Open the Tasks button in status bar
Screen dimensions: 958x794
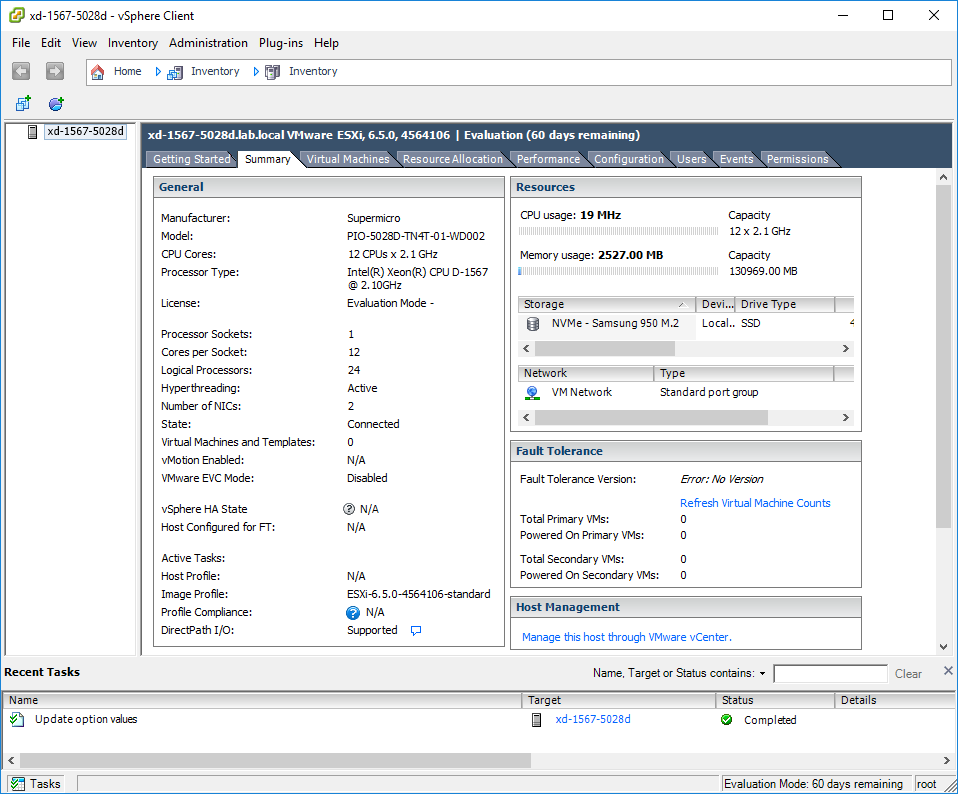[x=36, y=784]
